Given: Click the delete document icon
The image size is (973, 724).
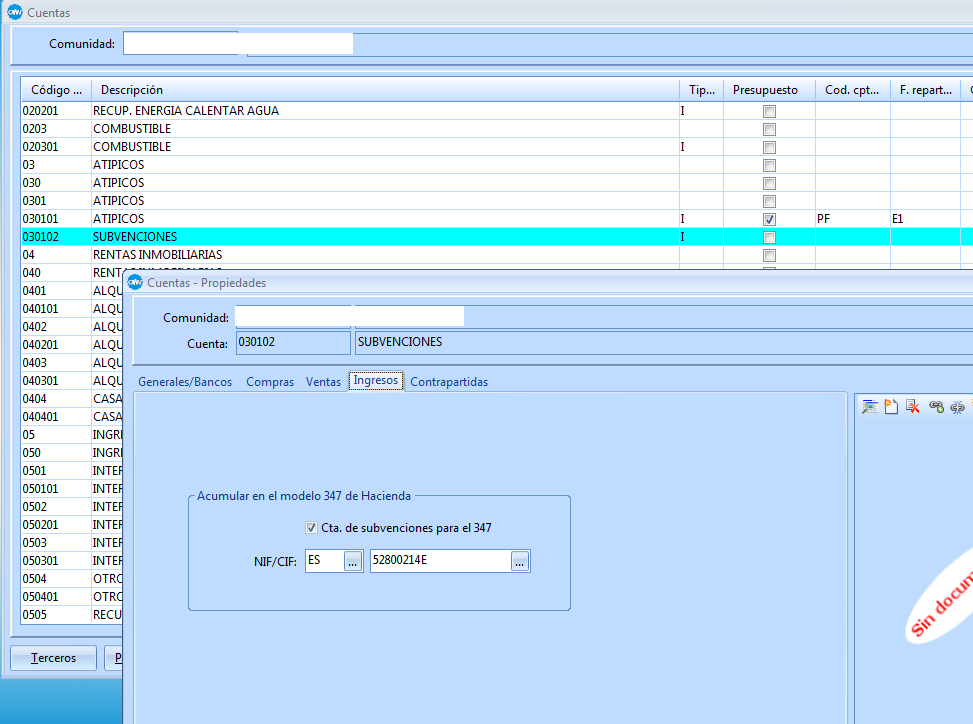Looking at the screenshot, I should point(912,406).
